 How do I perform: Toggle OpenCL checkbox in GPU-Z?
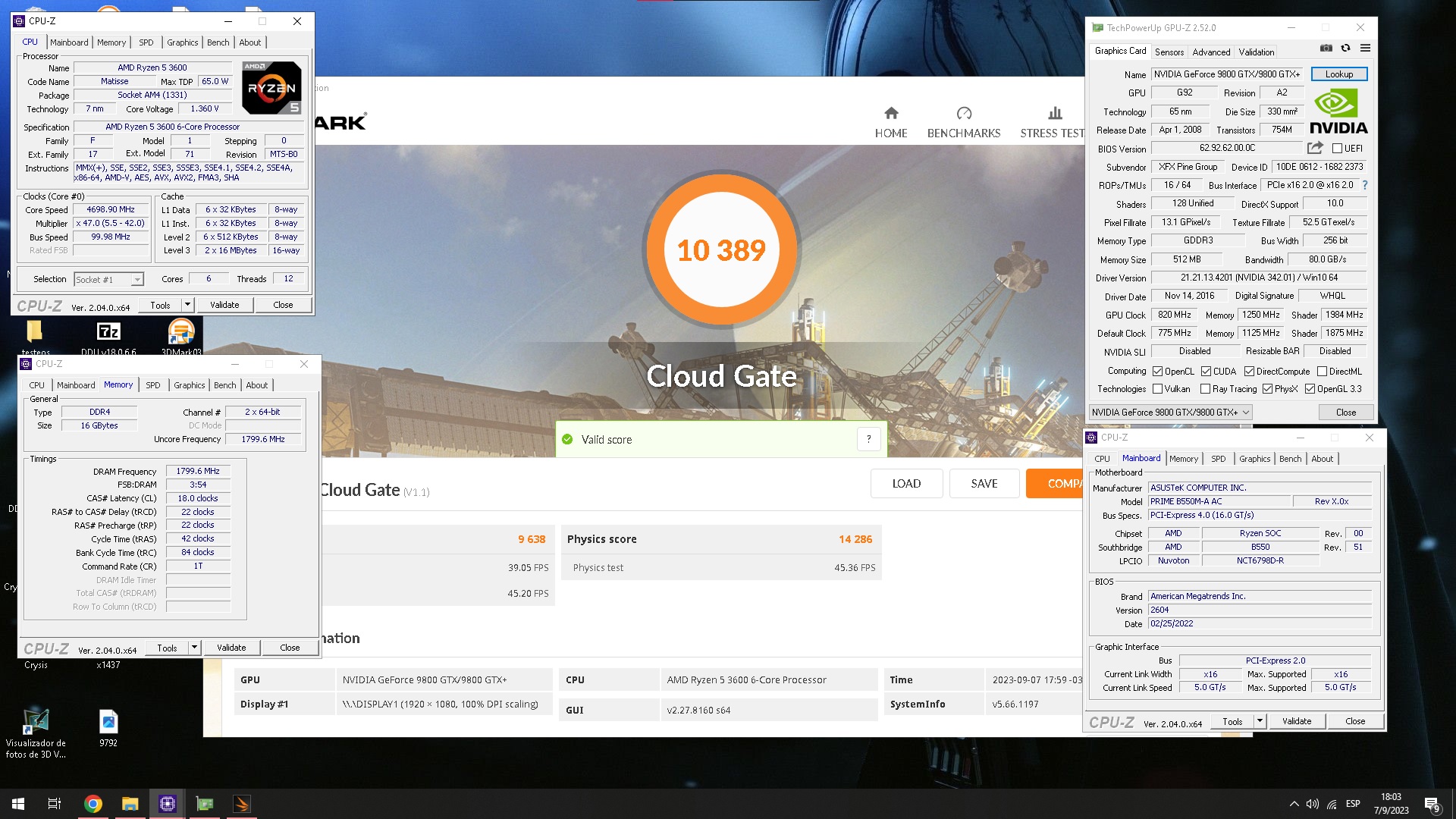coord(1157,372)
